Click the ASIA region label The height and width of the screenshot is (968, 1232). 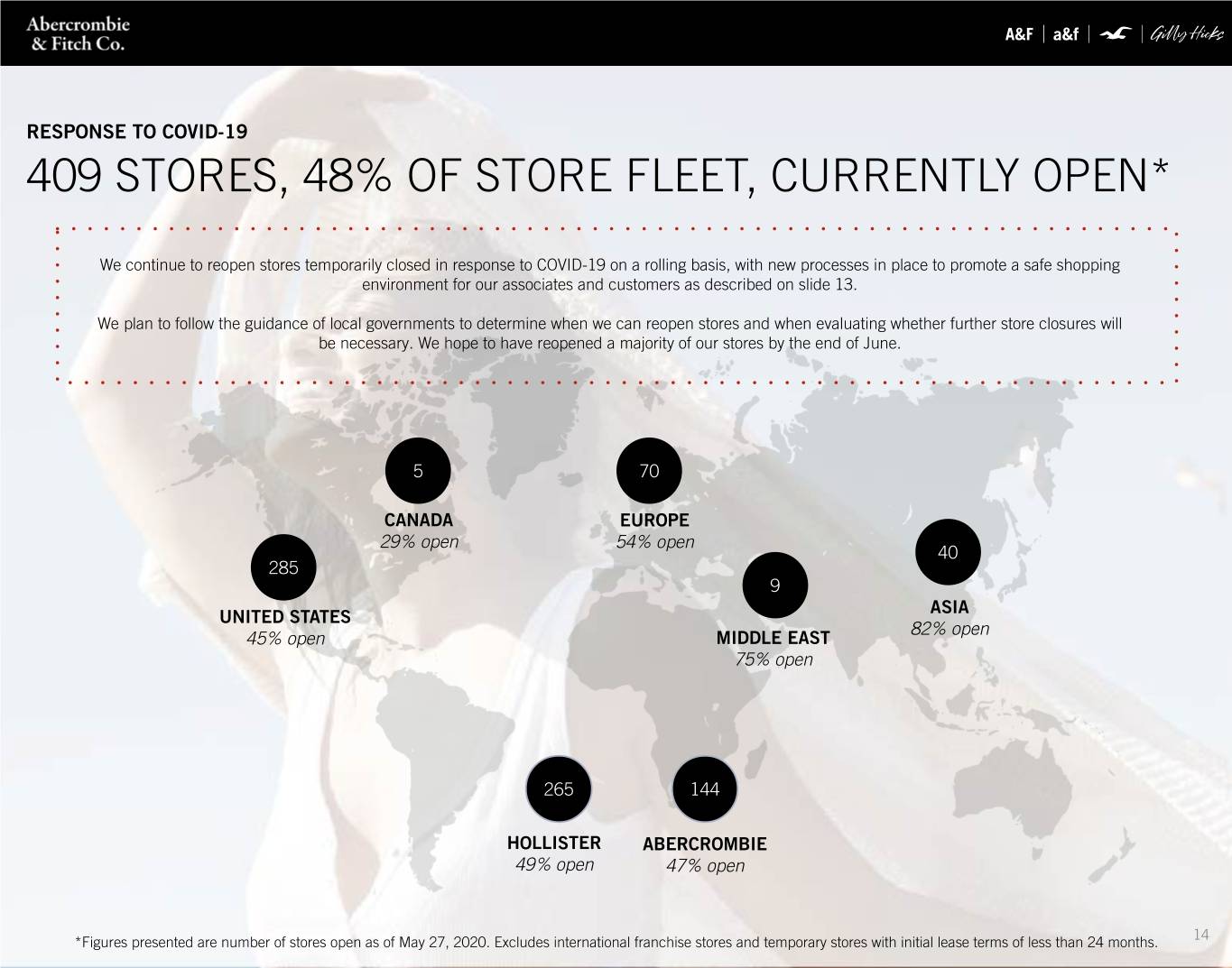949,607
